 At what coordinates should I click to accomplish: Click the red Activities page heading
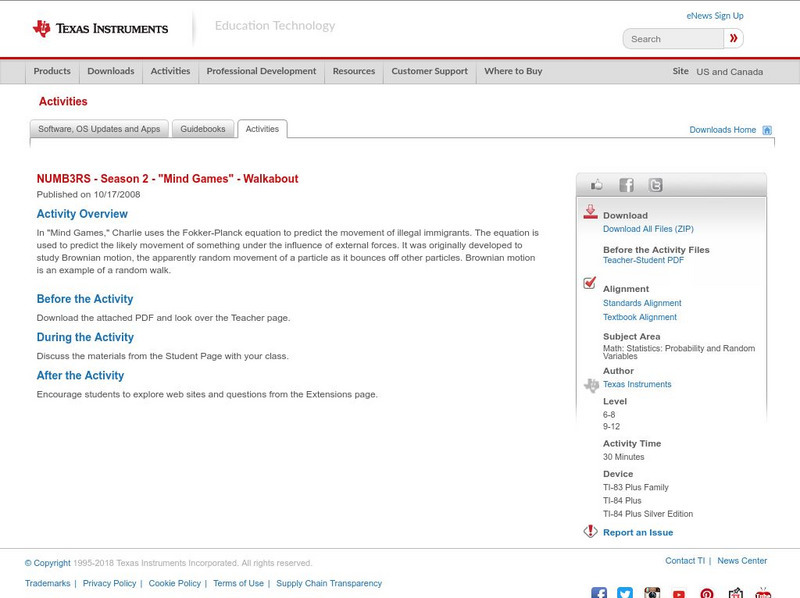coord(63,102)
